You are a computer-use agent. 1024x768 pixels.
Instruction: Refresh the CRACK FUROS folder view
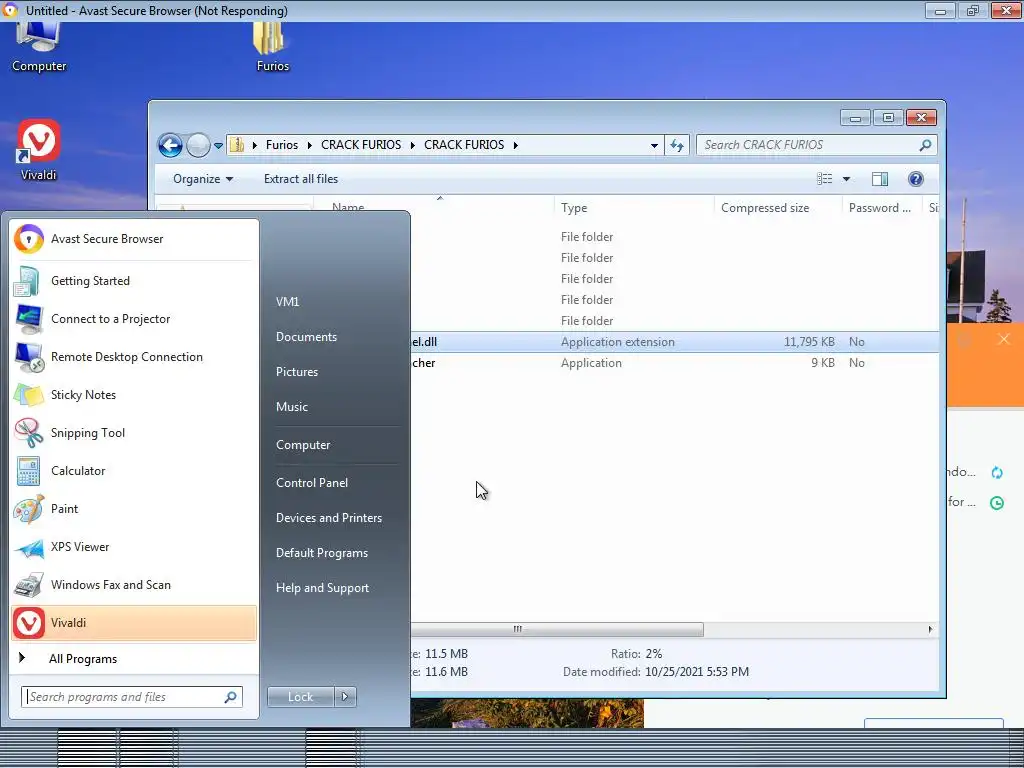(677, 145)
